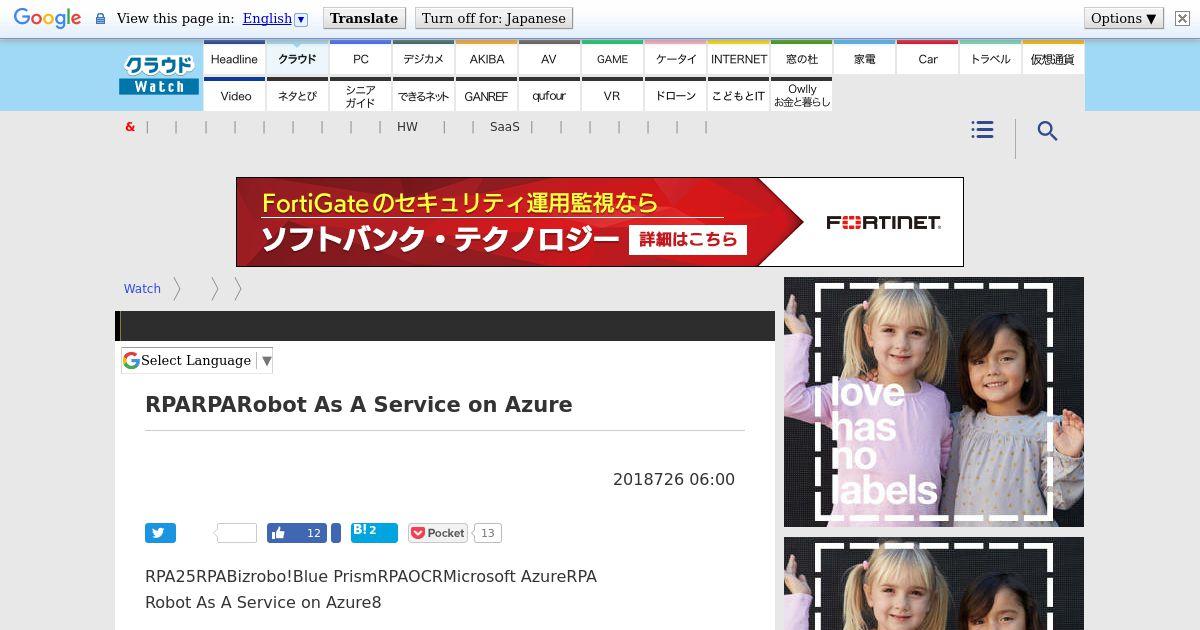
Task: Click Turn off for: Japanese button
Action: 494,18
